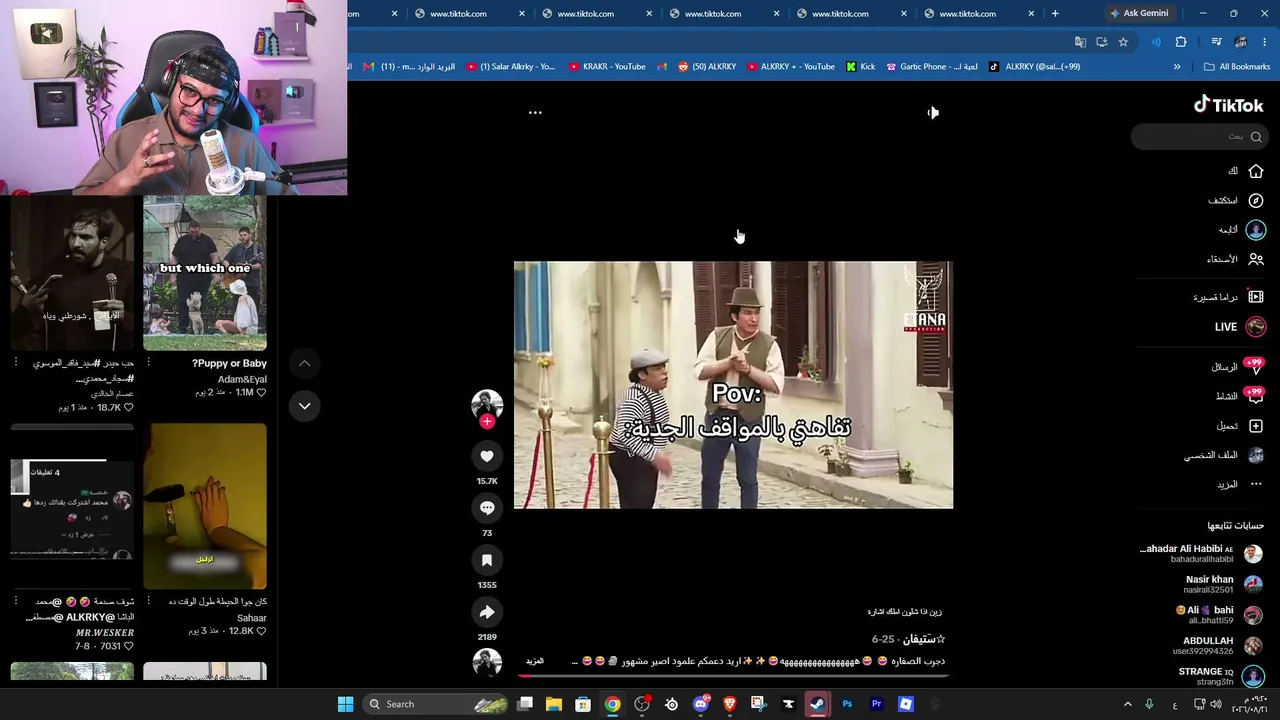Focus the TikTok search field
Screen dimensions: 1280x720
[1199, 136]
